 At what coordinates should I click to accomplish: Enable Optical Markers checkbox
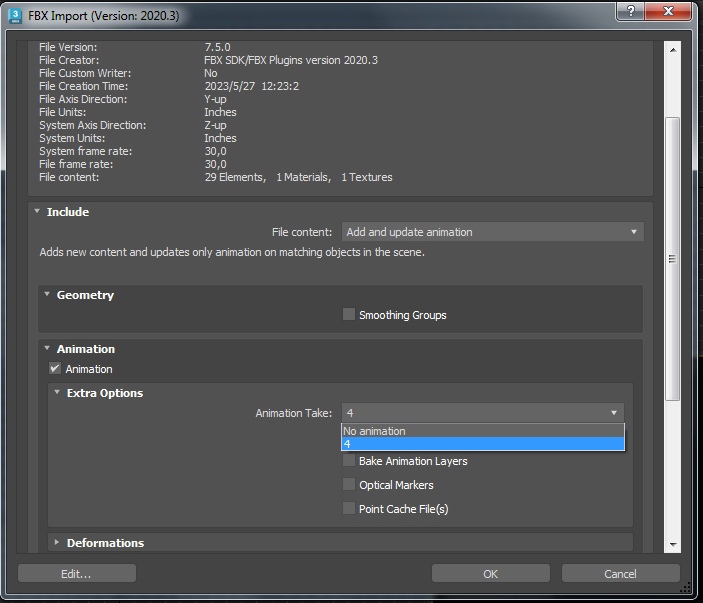[x=349, y=484]
